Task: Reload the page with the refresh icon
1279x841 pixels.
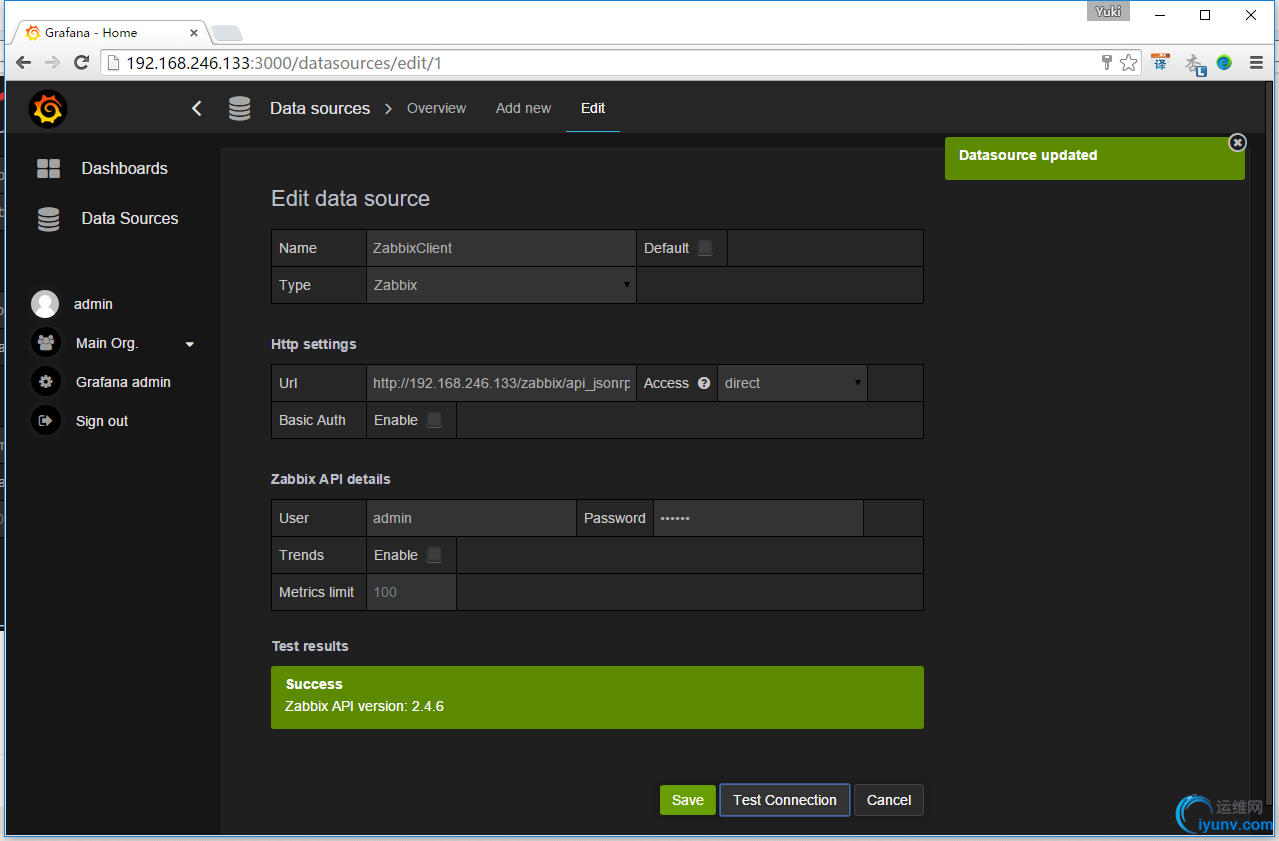Action: coord(82,63)
